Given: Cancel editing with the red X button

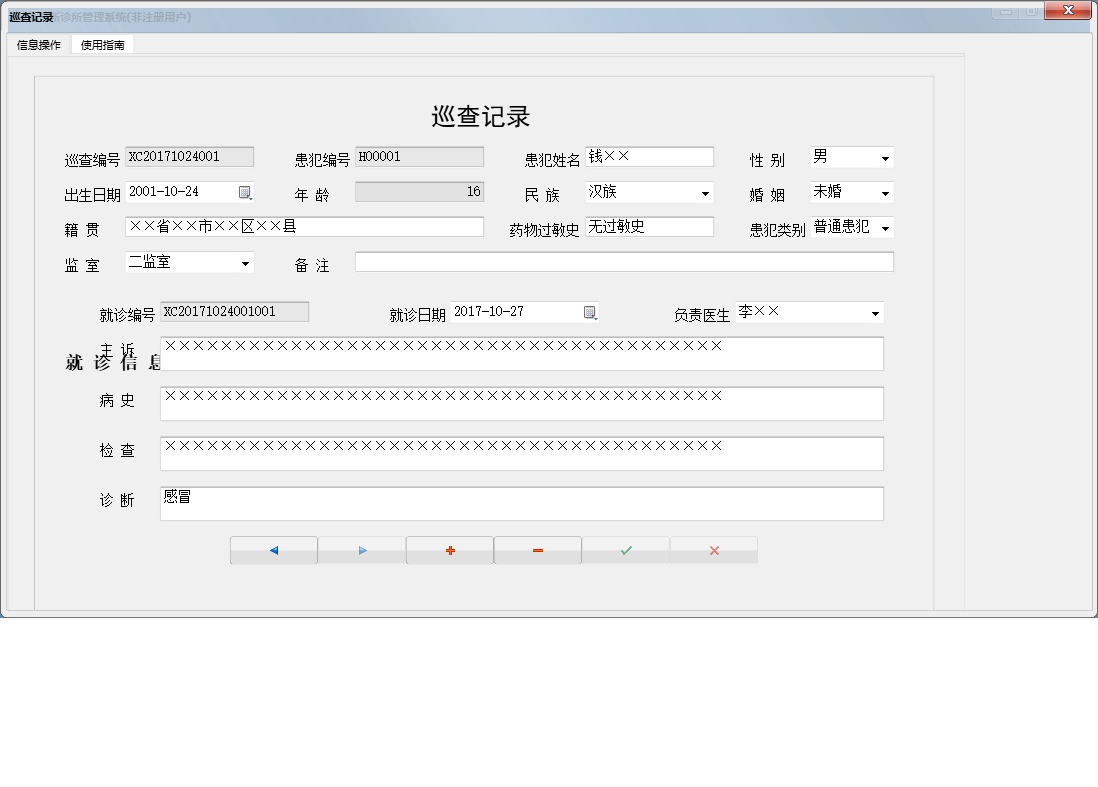Looking at the screenshot, I should (713, 549).
